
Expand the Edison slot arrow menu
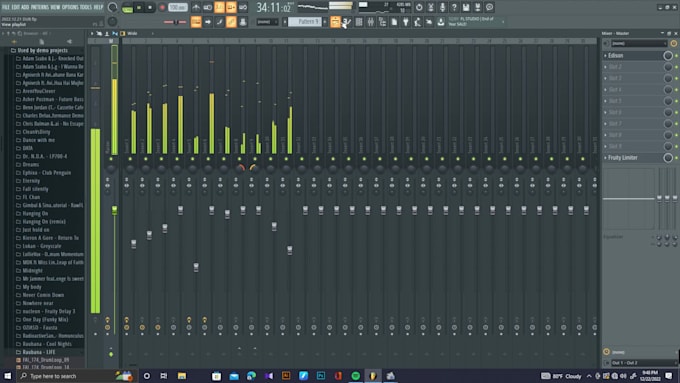(x=605, y=56)
